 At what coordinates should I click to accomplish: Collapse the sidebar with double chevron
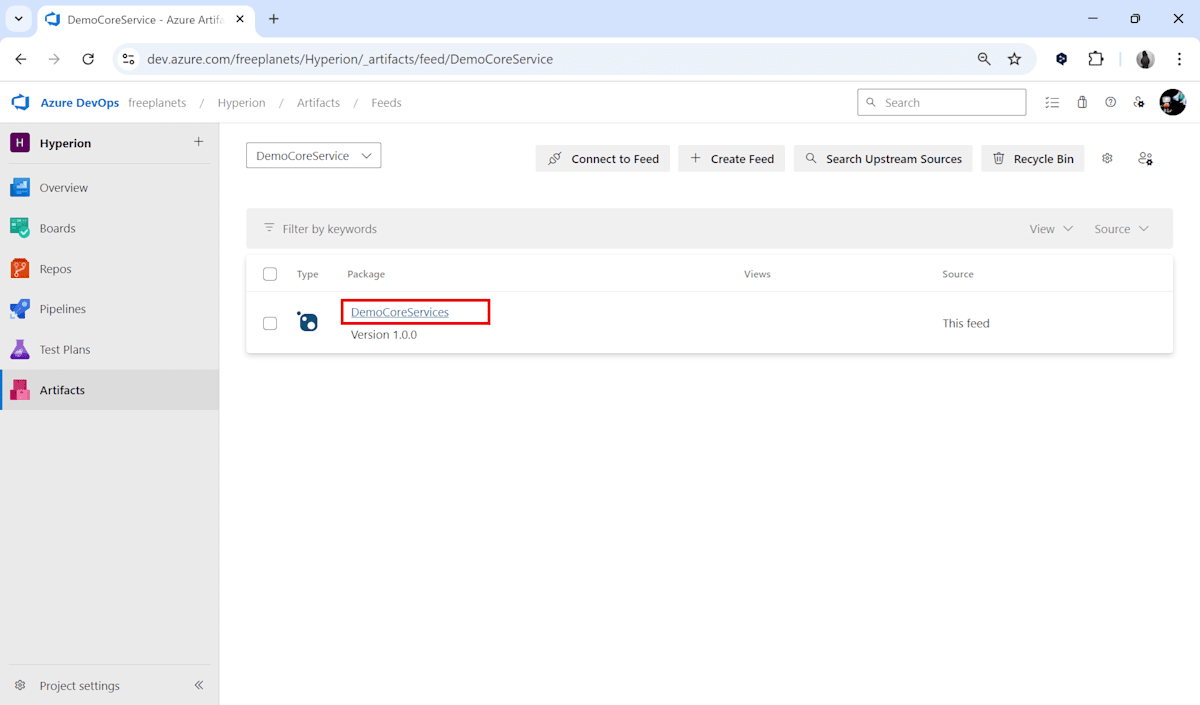point(198,685)
